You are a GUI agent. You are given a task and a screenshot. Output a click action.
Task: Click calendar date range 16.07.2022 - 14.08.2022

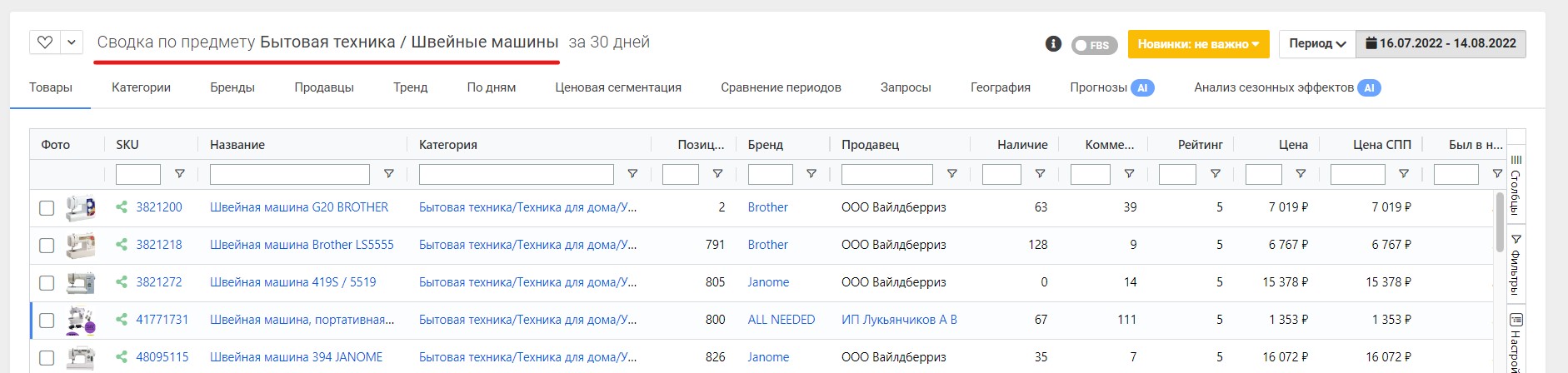[x=1441, y=43]
